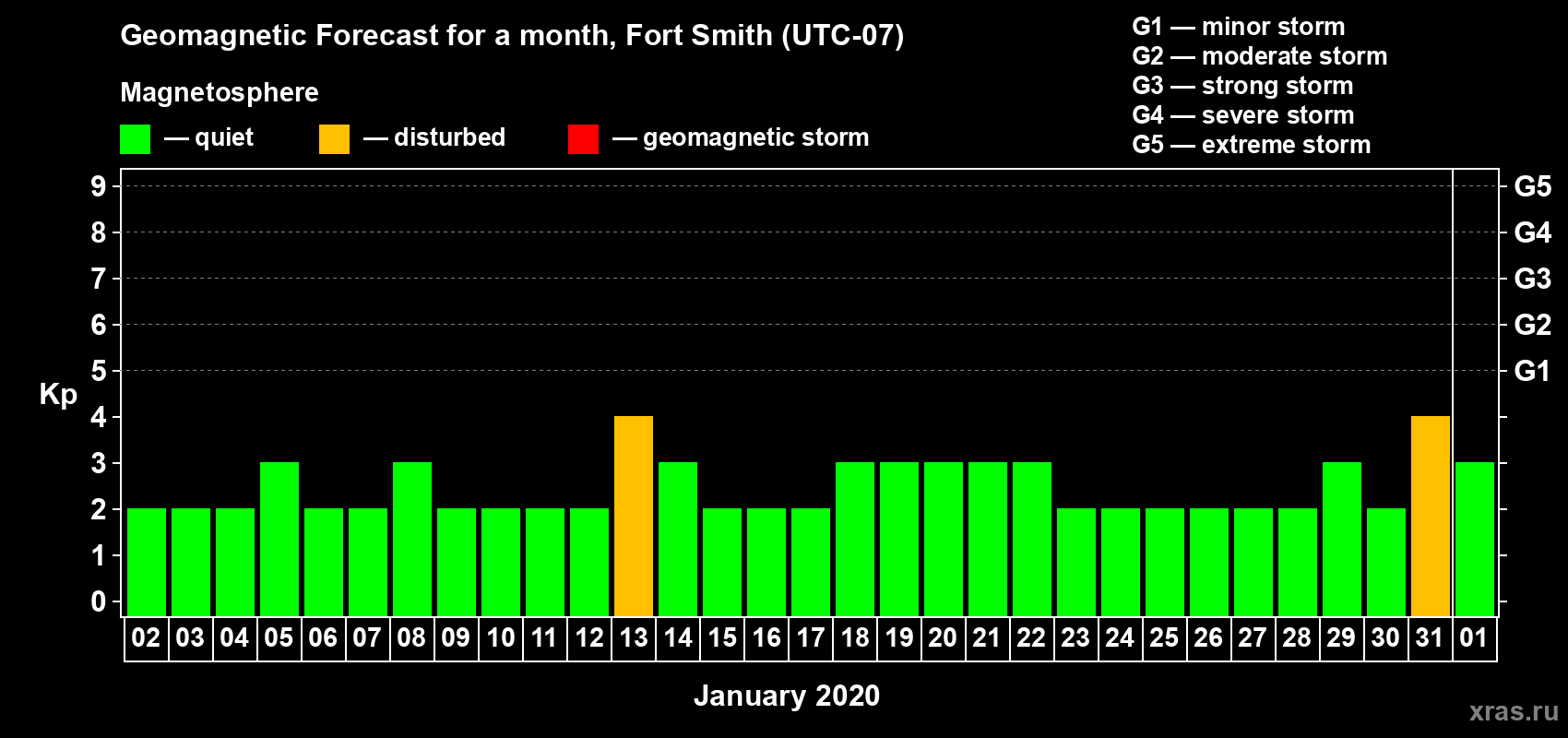1568x738 pixels.
Task: Click the 'G3 — strong storm' legend line
Action: (x=1242, y=86)
